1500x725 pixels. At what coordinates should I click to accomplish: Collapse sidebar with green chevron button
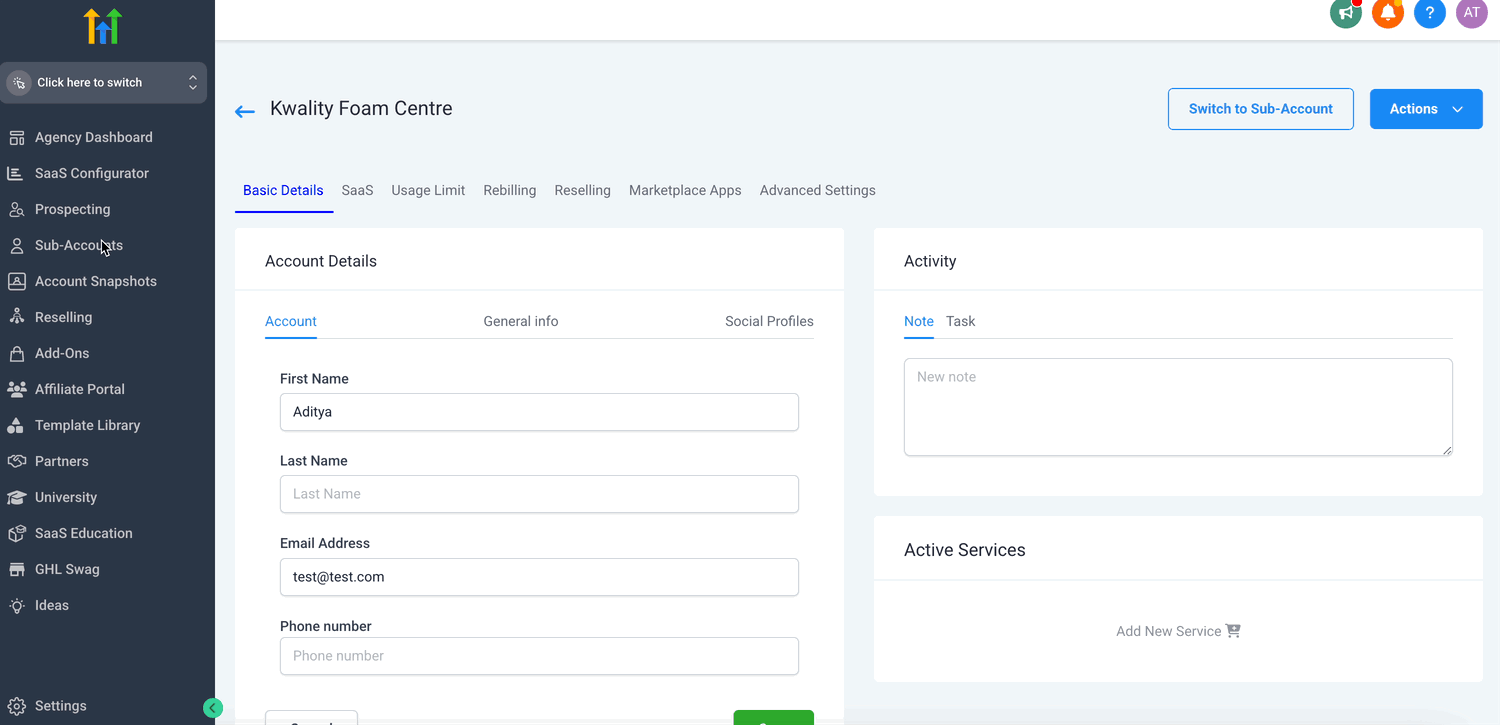tap(213, 708)
